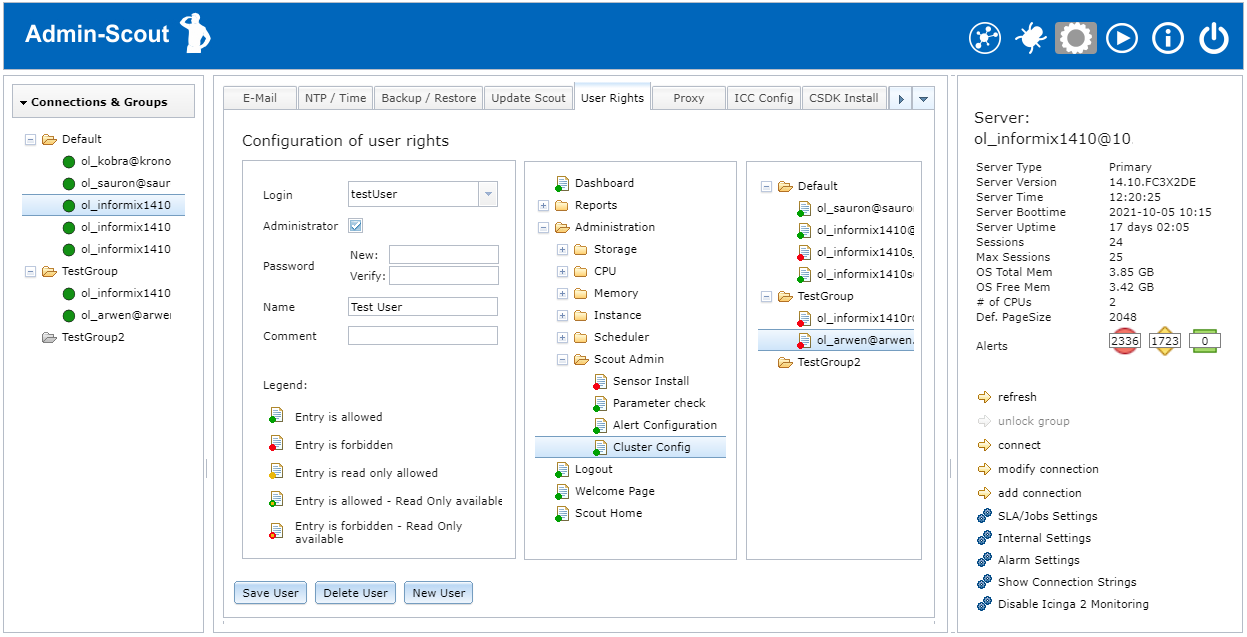Collapse the TestGroup in sidebar
1247x637 pixels.
click(x=30, y=272)
